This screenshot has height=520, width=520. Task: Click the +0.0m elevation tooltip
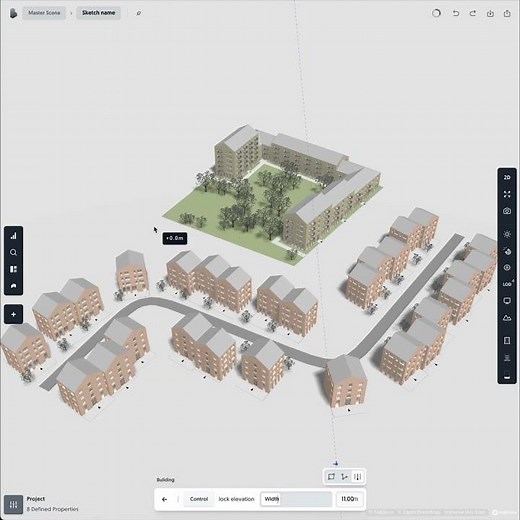click(175, 238)
